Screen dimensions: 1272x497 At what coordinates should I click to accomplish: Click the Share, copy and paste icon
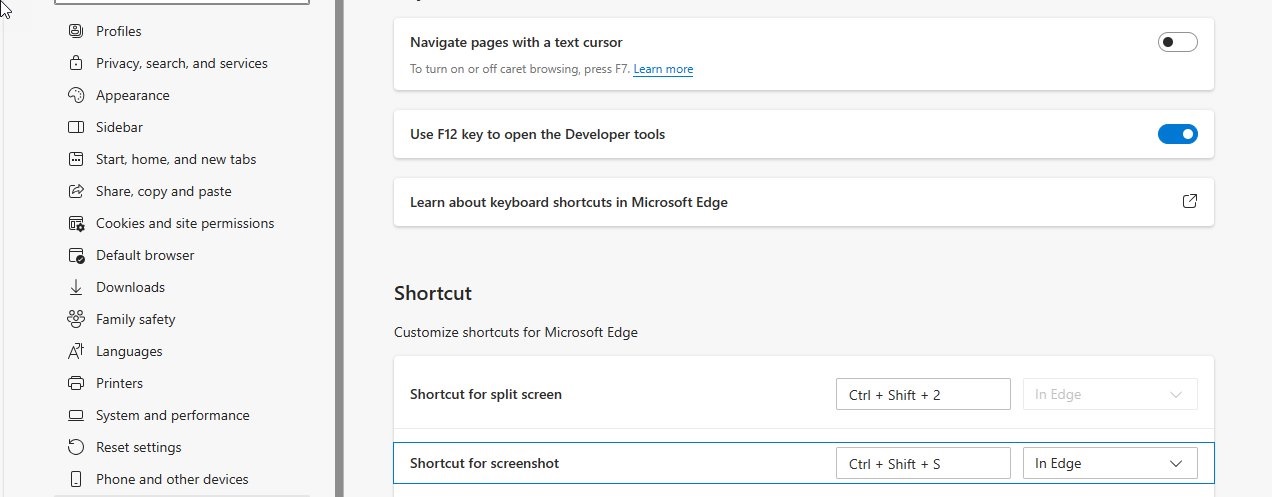pos(75,191)
